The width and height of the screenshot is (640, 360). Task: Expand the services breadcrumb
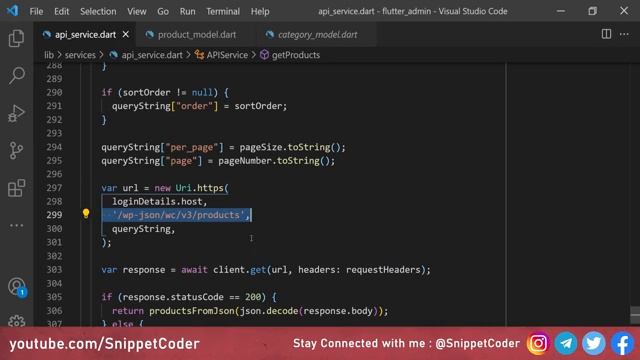pos(80,55)
